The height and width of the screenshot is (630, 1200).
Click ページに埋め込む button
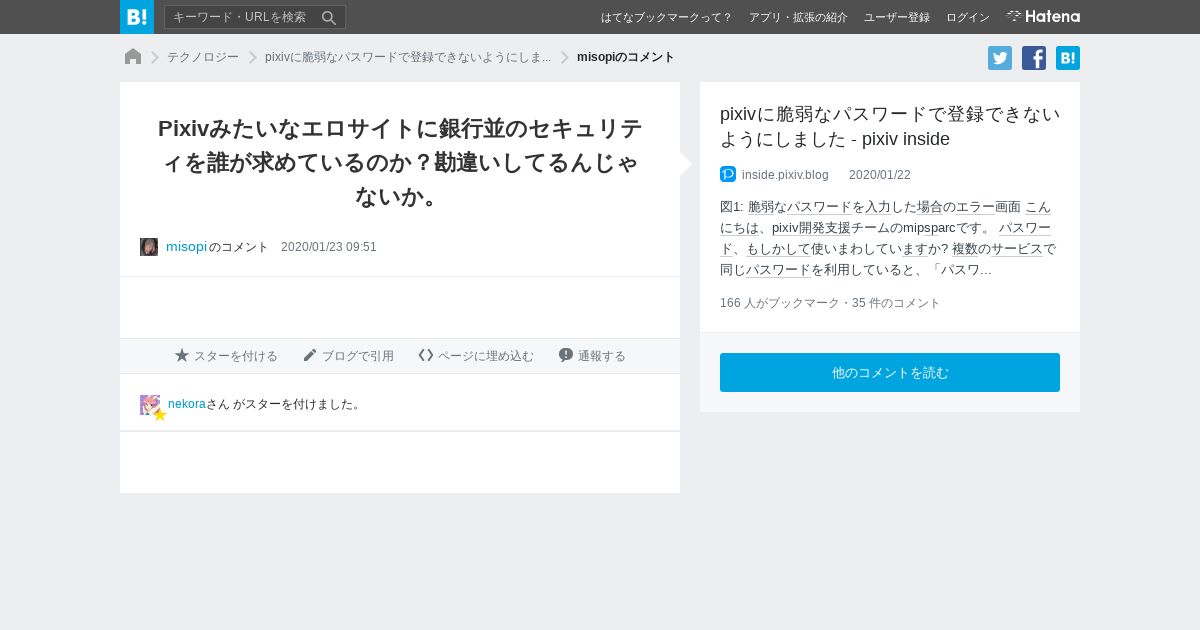(x=476, y=356)
